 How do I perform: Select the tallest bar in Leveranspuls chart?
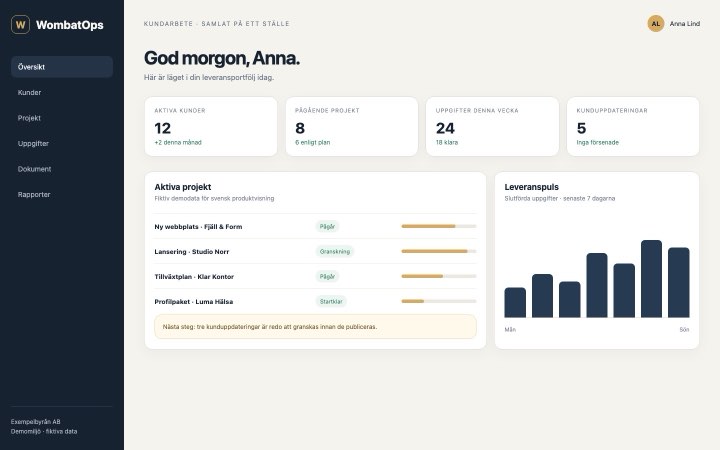pyautogui.click(x=651, y=279)
